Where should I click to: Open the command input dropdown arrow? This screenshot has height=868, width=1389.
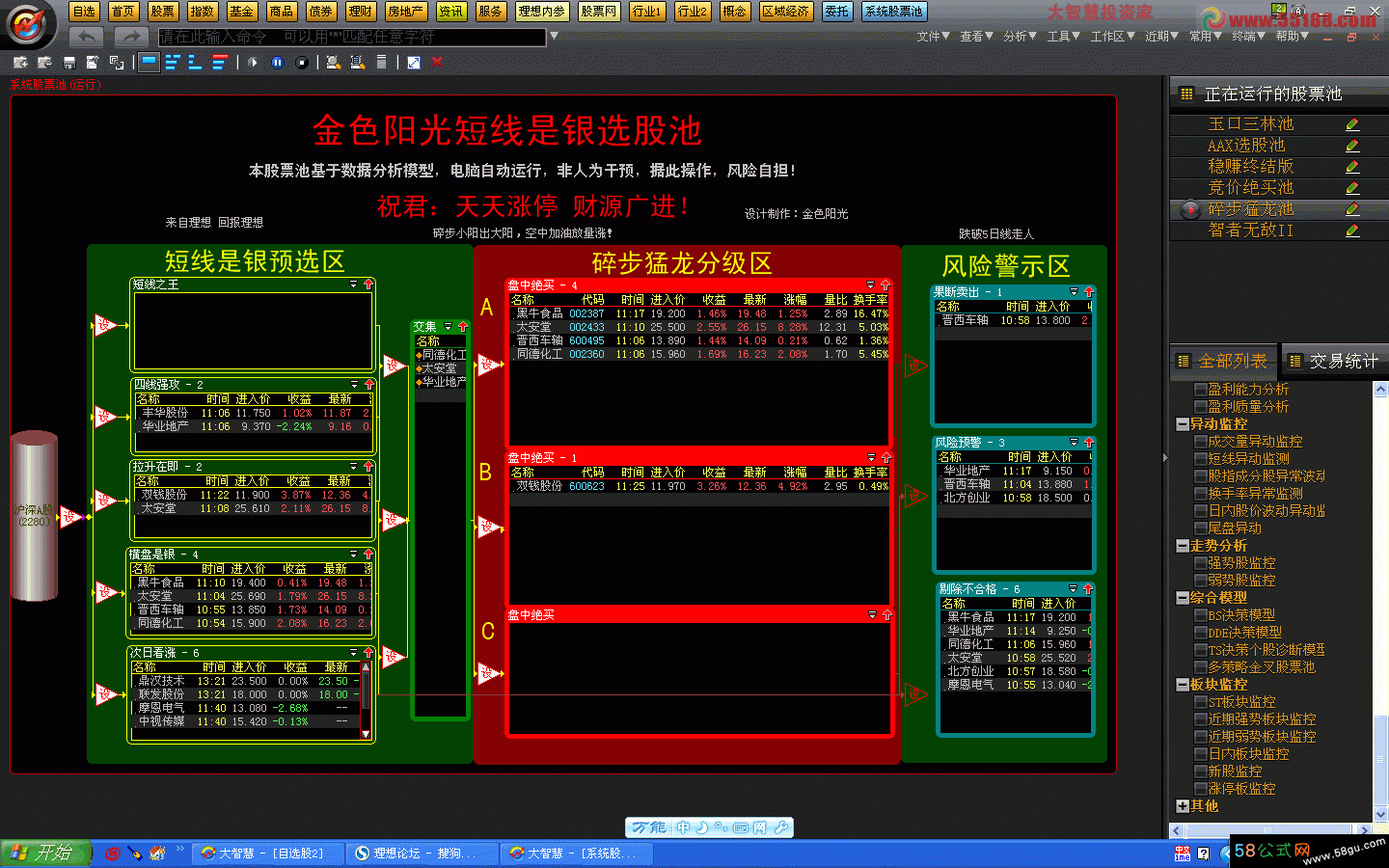click(554, 37)
